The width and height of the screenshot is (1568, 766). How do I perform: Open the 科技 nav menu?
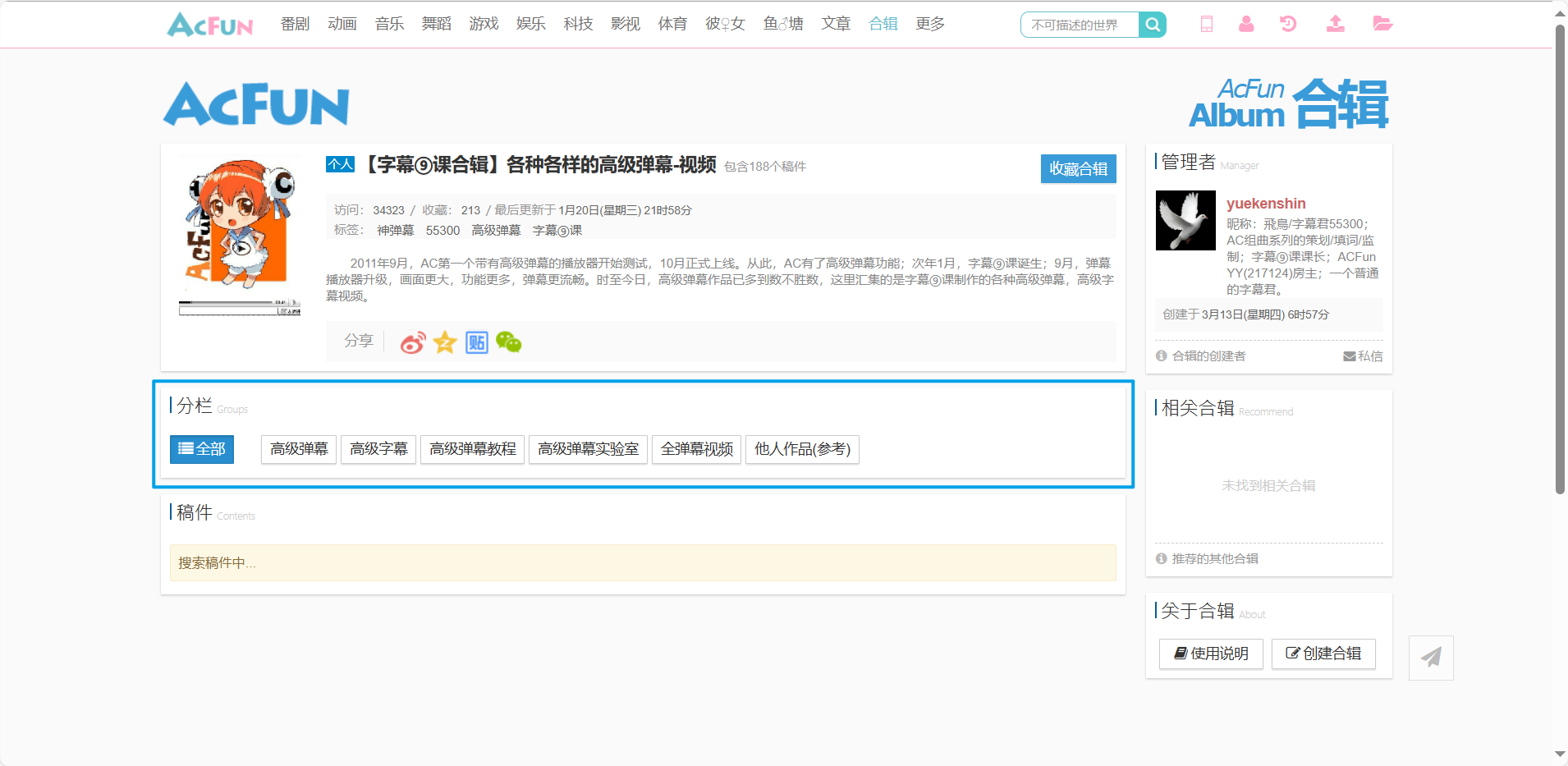pyautogui.click(x=578, y=24)
